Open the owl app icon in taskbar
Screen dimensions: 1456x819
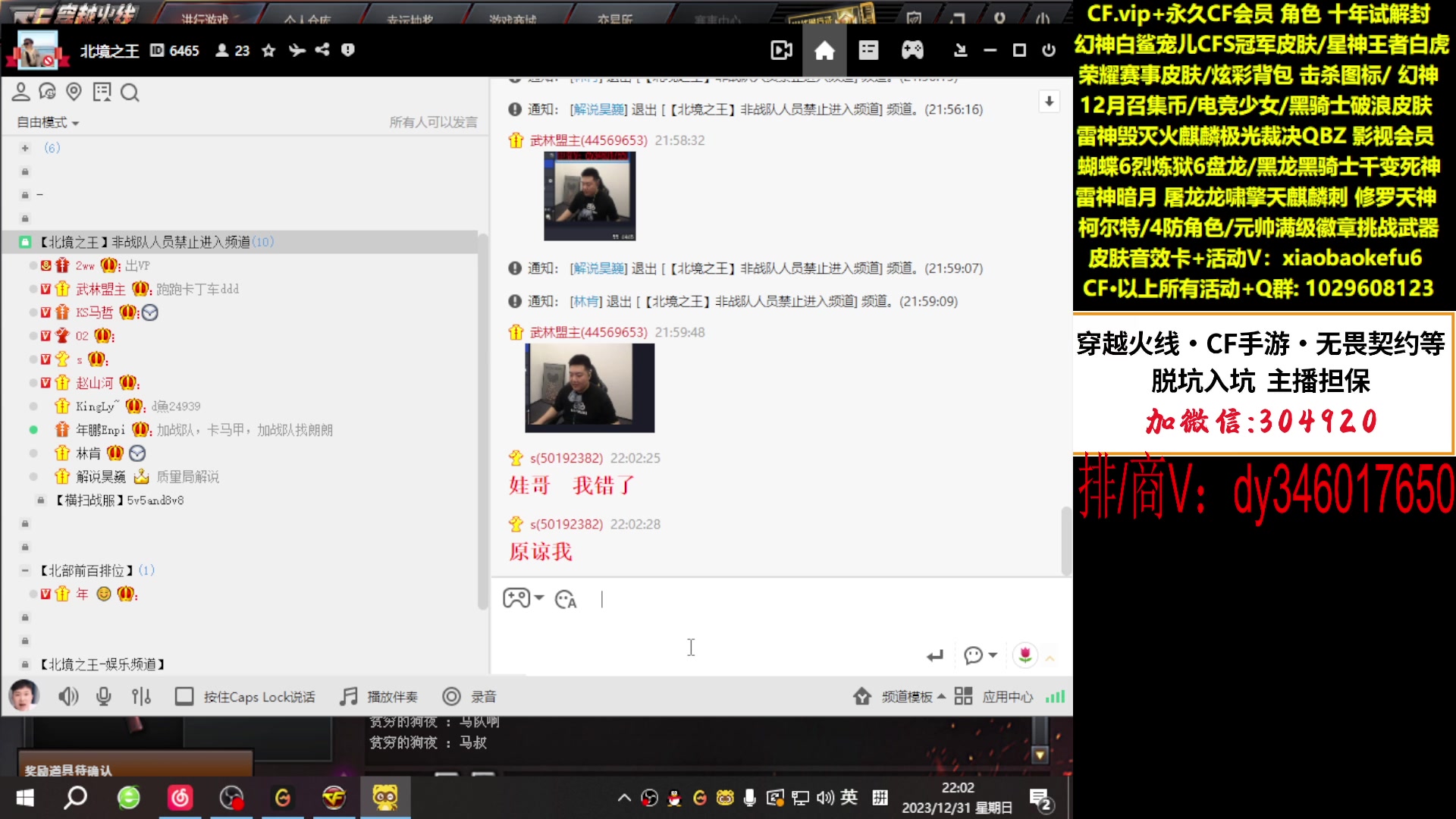tap(385, 798)
